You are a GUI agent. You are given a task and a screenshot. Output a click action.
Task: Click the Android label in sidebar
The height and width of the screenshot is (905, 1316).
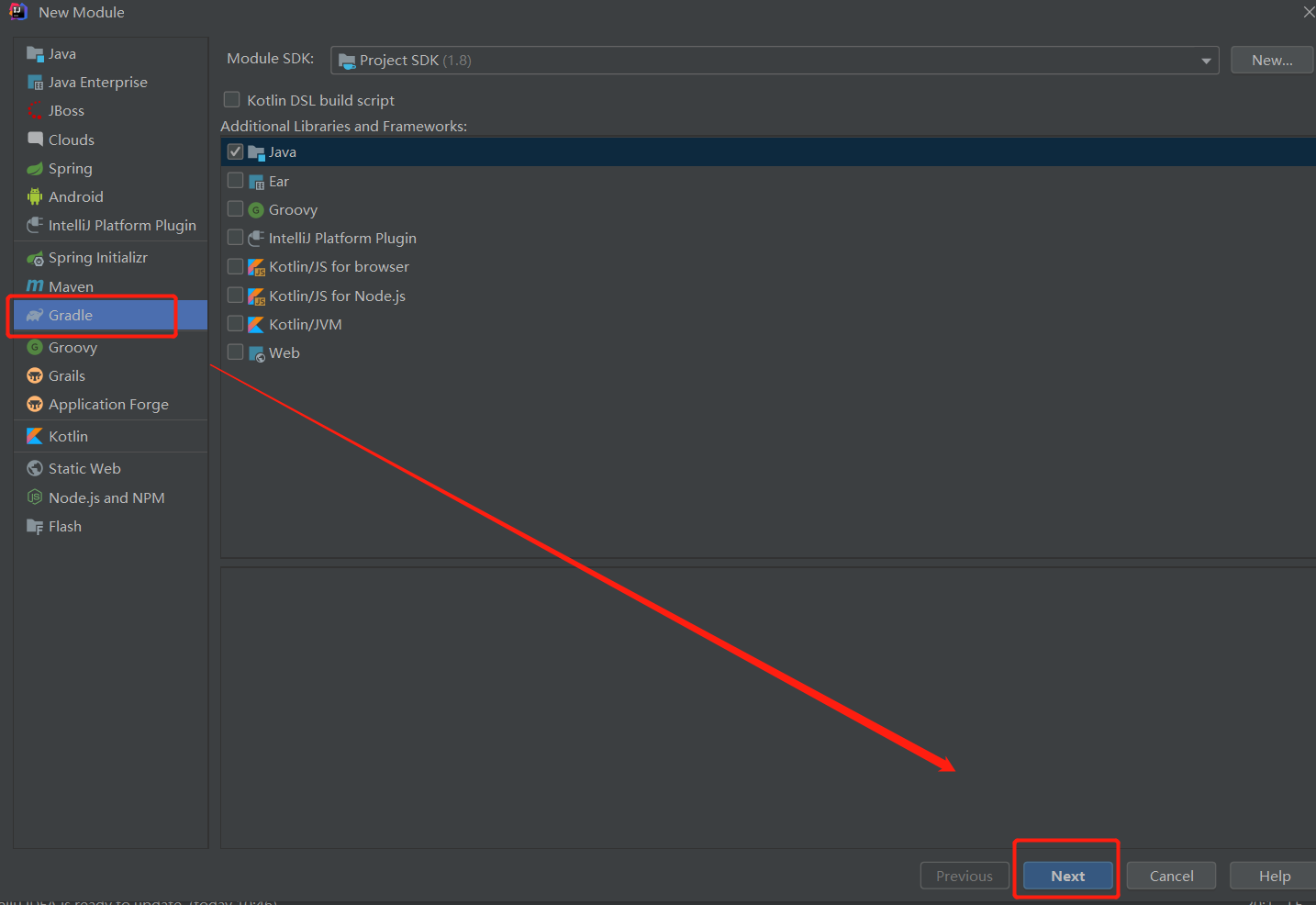click(x=76, y=196)
